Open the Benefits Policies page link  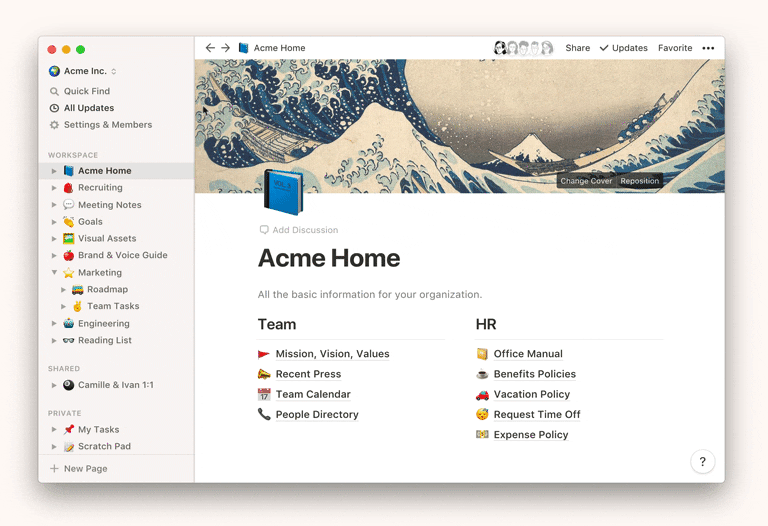tap(534, 374)
